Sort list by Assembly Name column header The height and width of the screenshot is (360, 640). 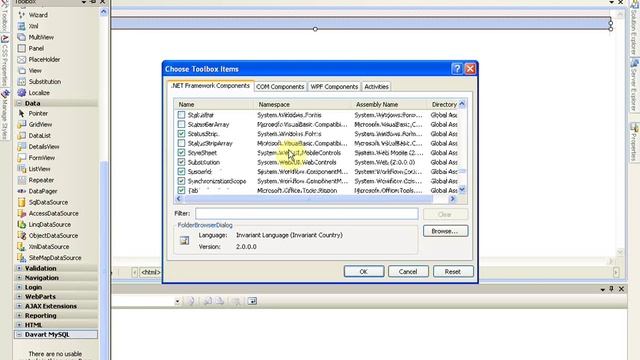tap(390, 104)
